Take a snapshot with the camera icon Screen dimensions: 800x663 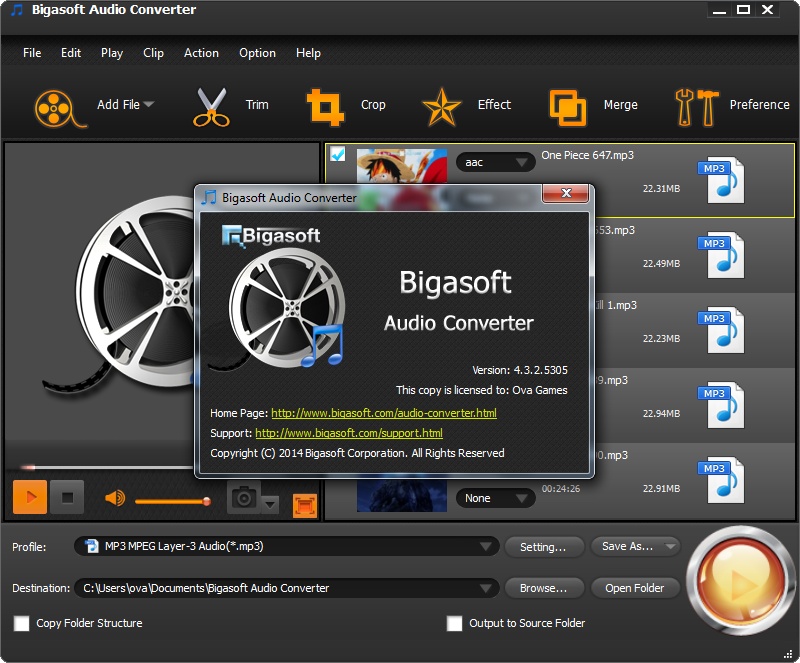(x=244, y=497)
